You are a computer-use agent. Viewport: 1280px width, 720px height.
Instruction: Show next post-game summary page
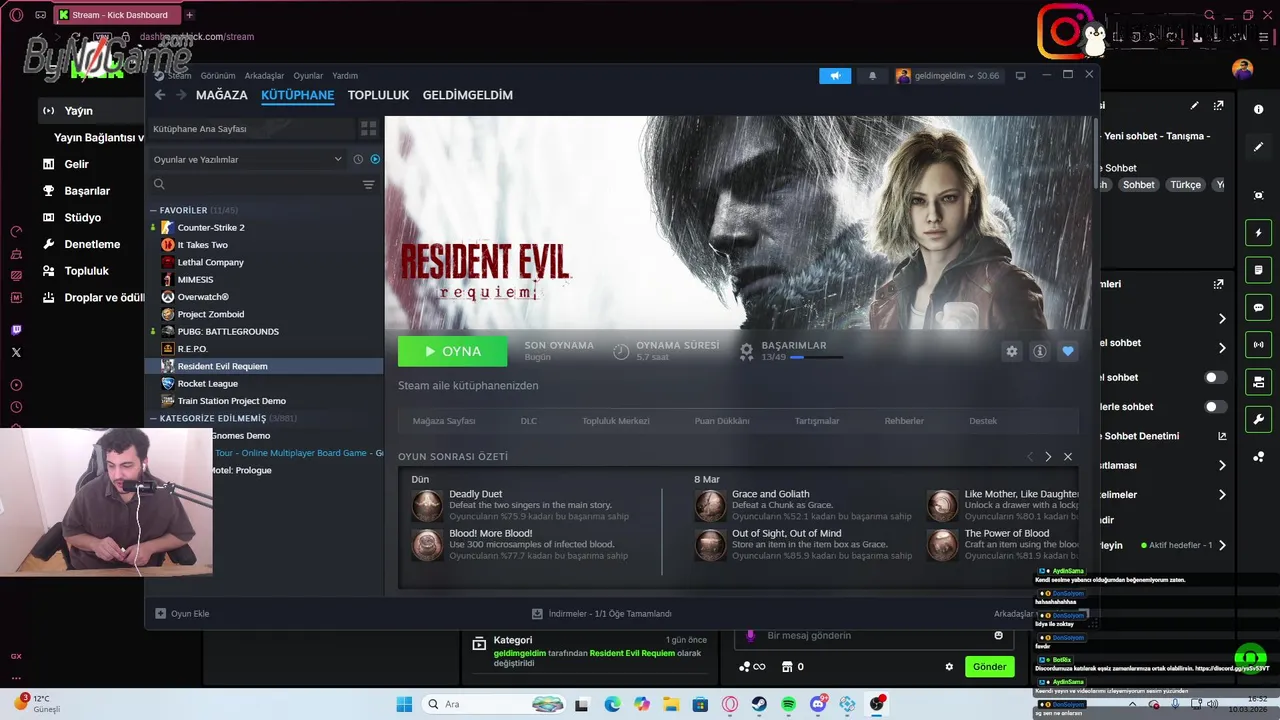pos(1048,456)
